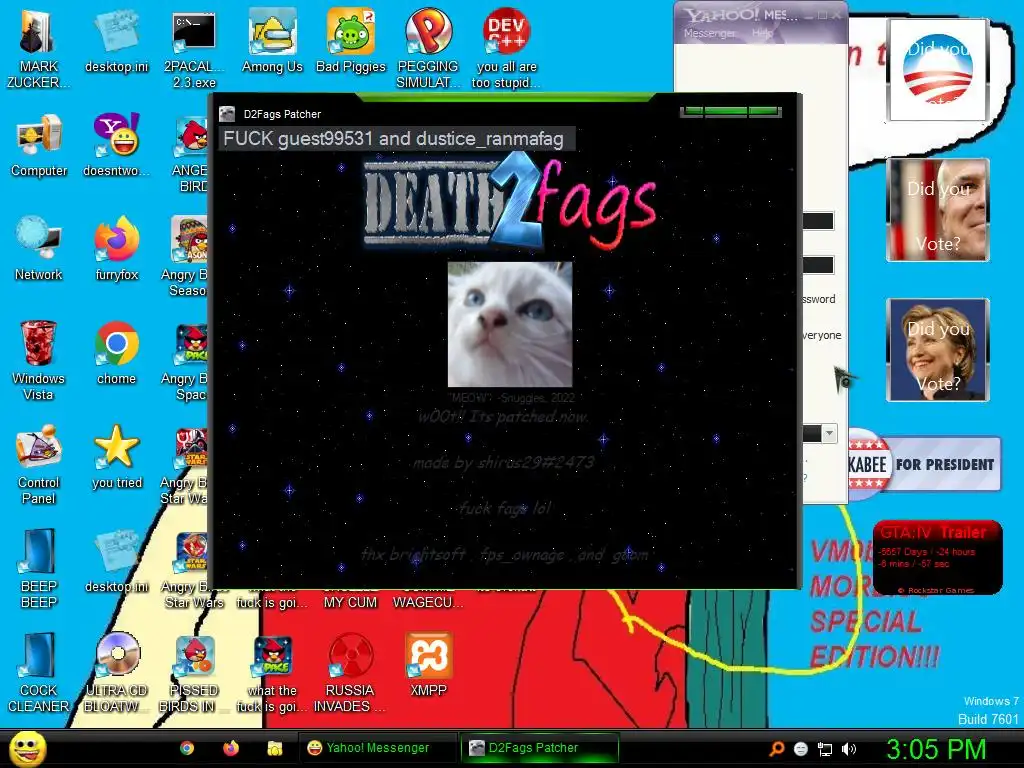Click the 'w00t! Its patched now.' text
This screenshot has width=1024, height=768.
click(x=503, y=417)
